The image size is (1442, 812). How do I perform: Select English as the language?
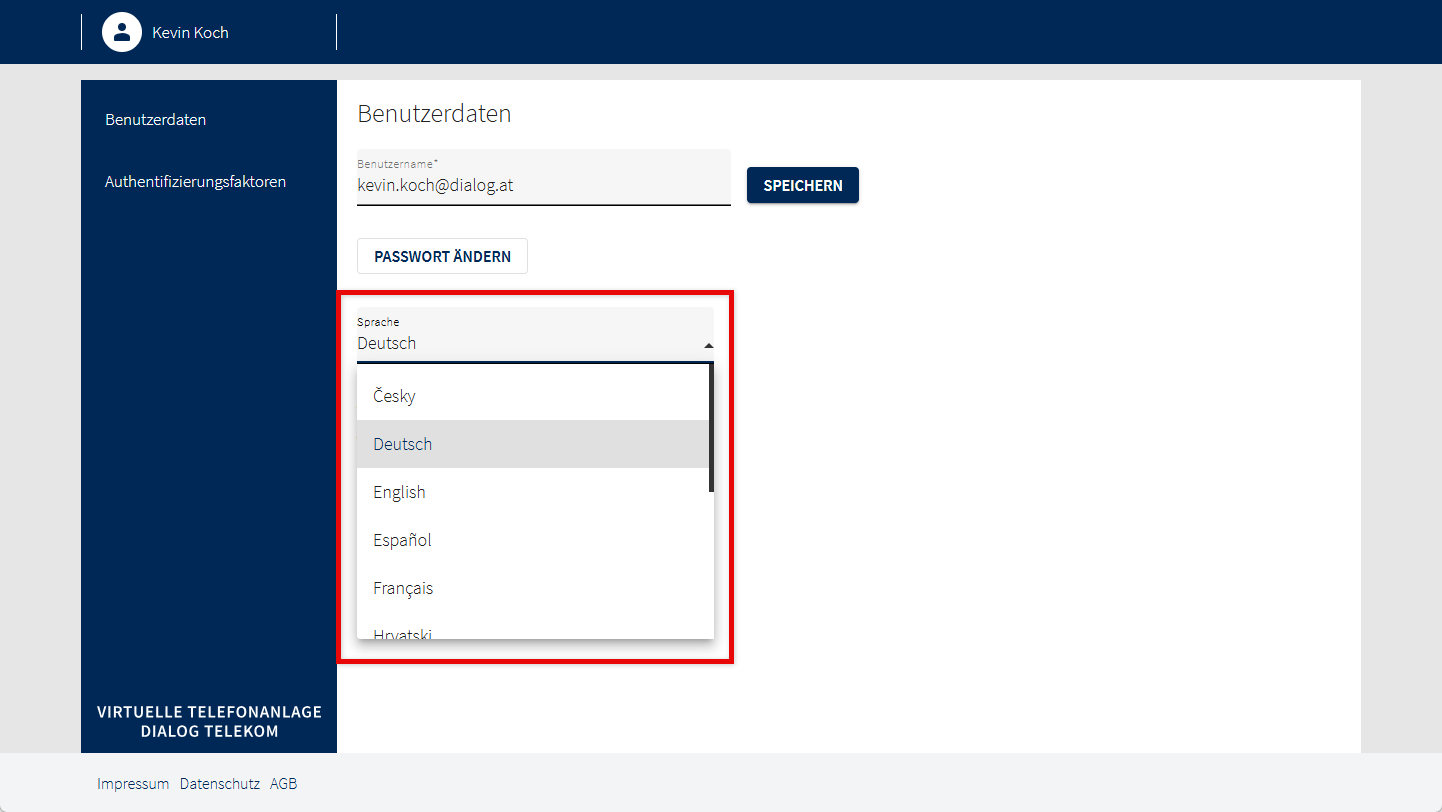pos(399,492)
